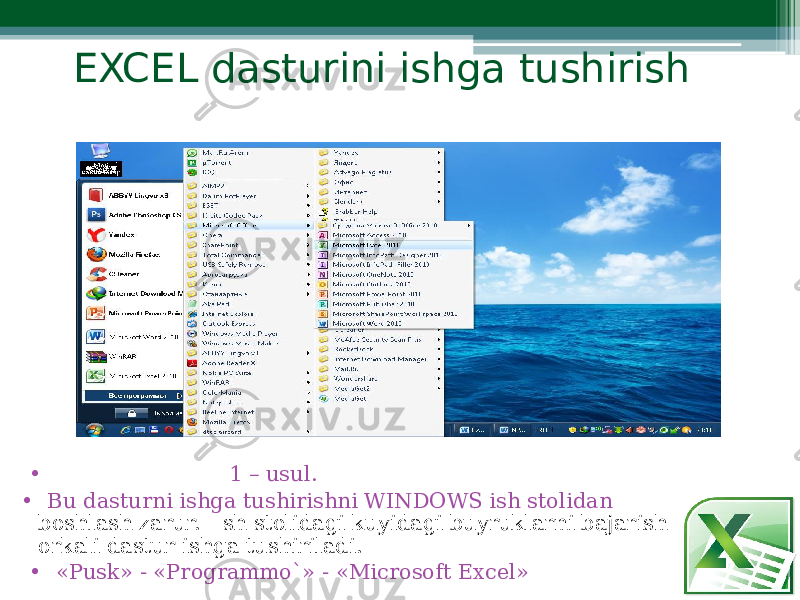This screenshot has height=600, width=800.
Task: Launch Microsoft Excel 2010 in pinned programs
Action: (x=133, y=376)
